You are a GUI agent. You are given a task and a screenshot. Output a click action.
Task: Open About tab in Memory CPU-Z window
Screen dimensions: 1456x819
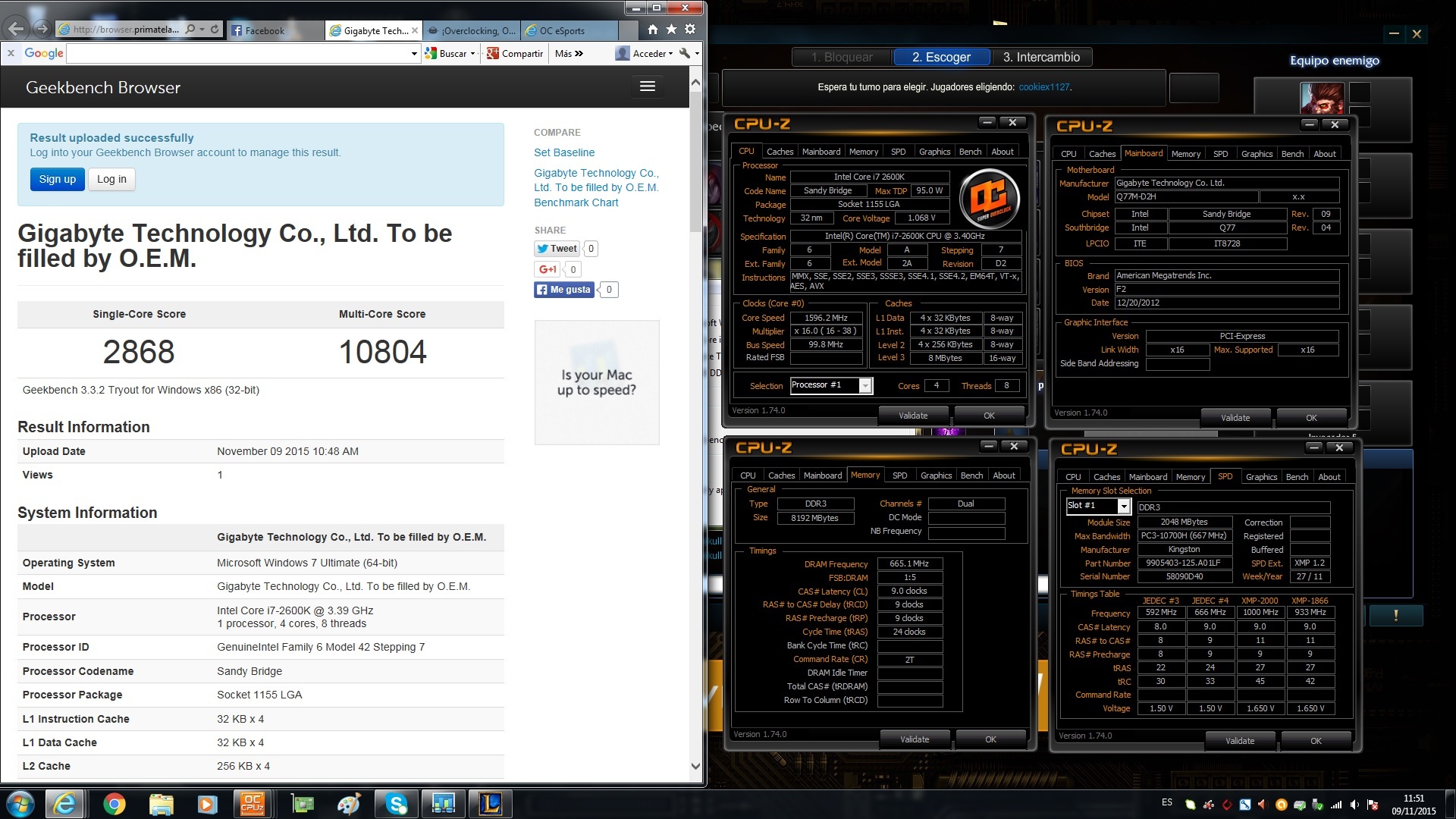pyautogui.click(x=1004, y=475)
